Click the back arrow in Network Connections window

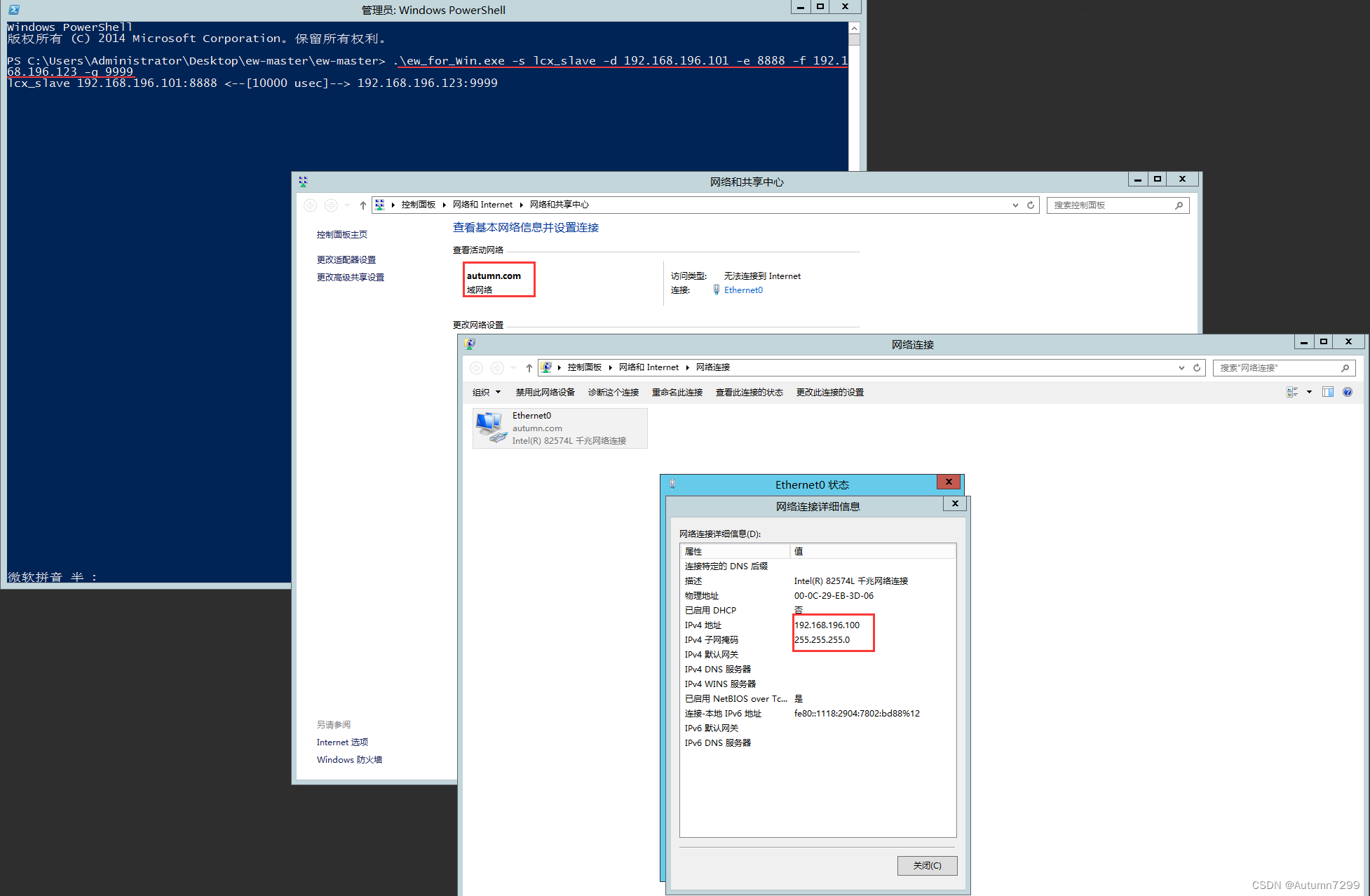[x=477, y=368]
